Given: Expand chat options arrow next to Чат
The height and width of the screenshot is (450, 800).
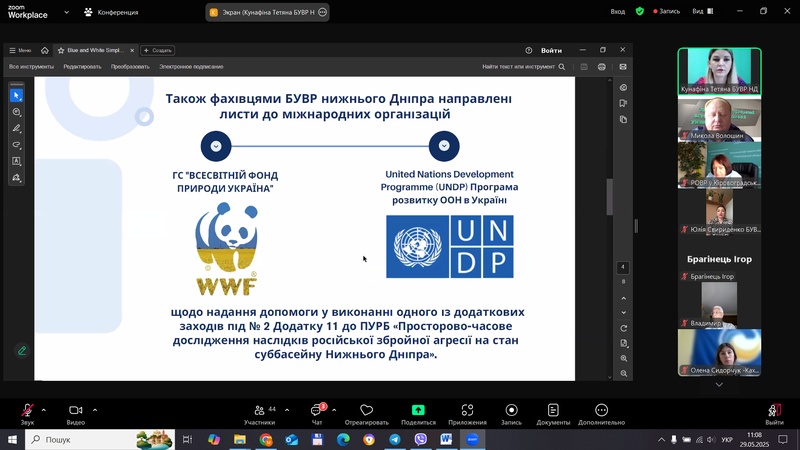Looking at the screenshot, I should click(x=334, y=410).
